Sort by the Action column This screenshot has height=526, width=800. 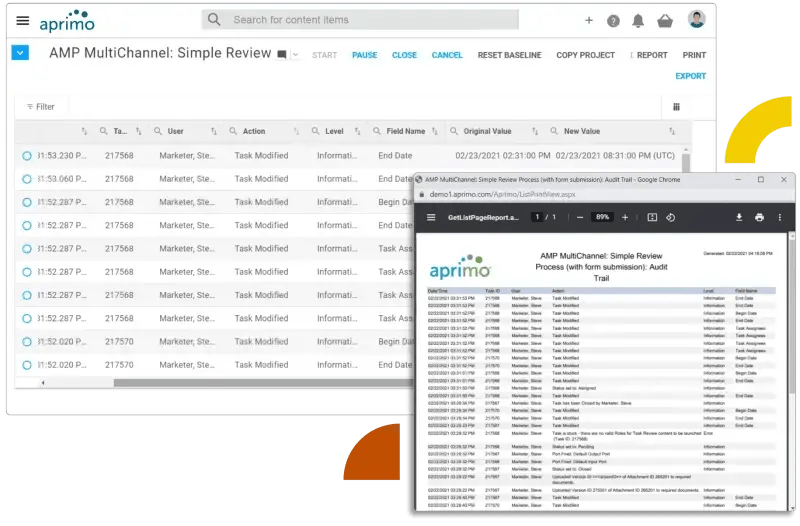pyautogui.click(x=296, y=131)
